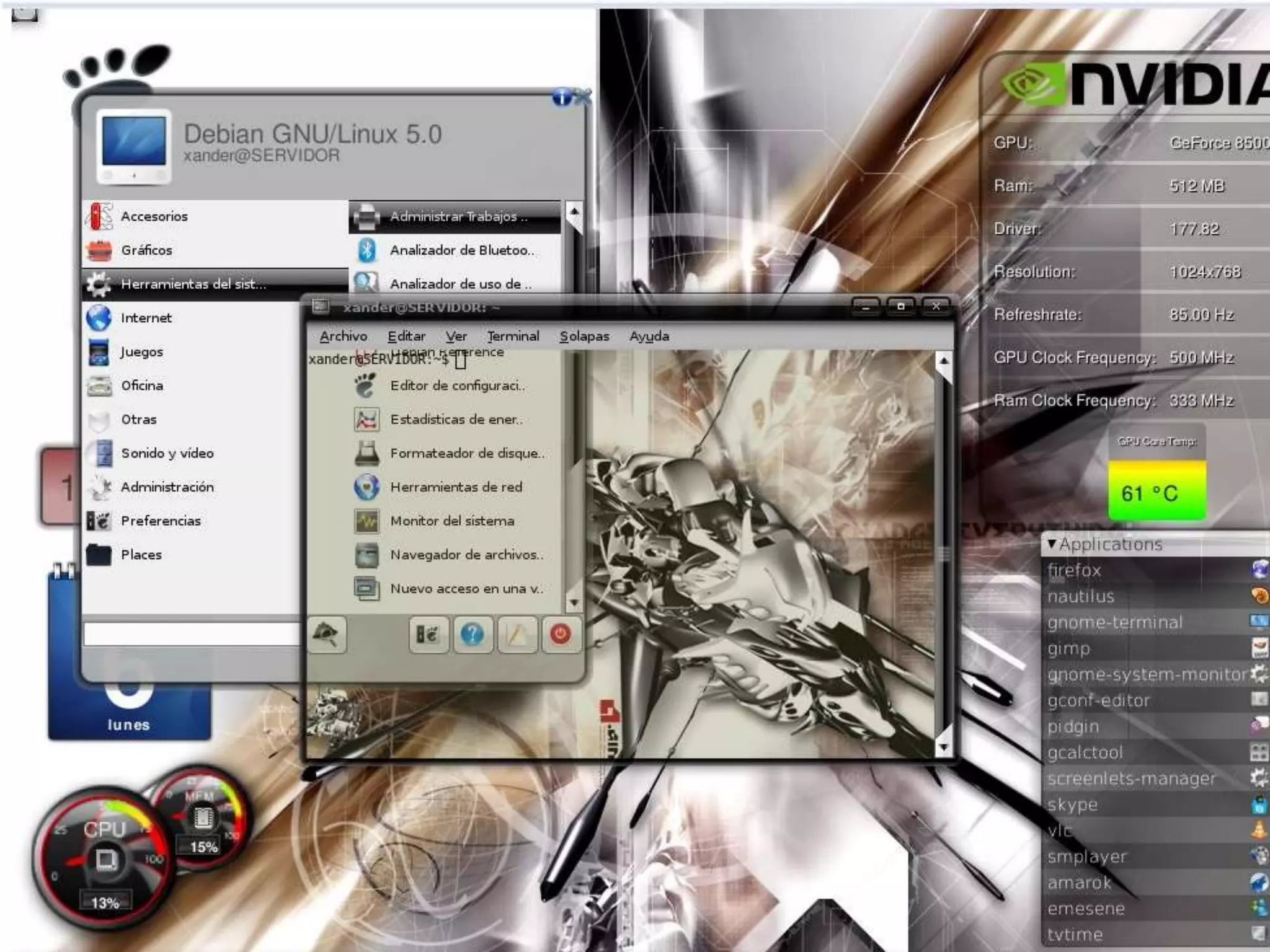Open the Editar menu in terminal
Screen dimensions: 1270x952
(406, 336)
